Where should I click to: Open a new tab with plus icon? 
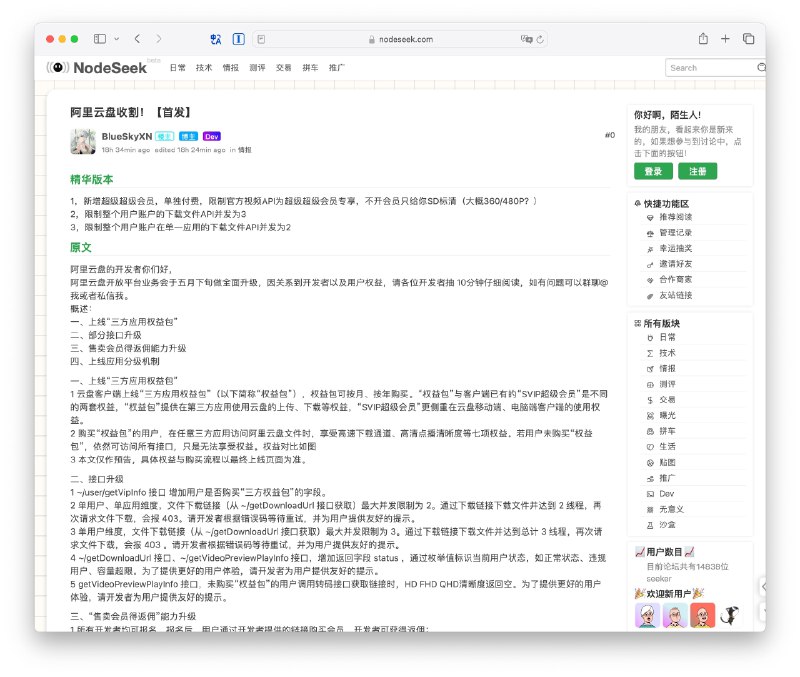click(725, 39)
